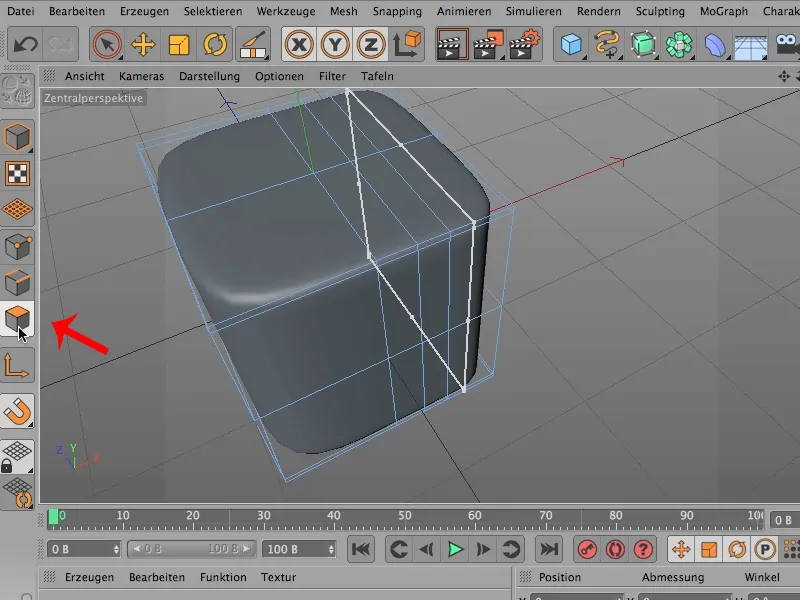This screenshot has height=600, width=800.
Task: Open the Sculpting menu
Action: 660,11
